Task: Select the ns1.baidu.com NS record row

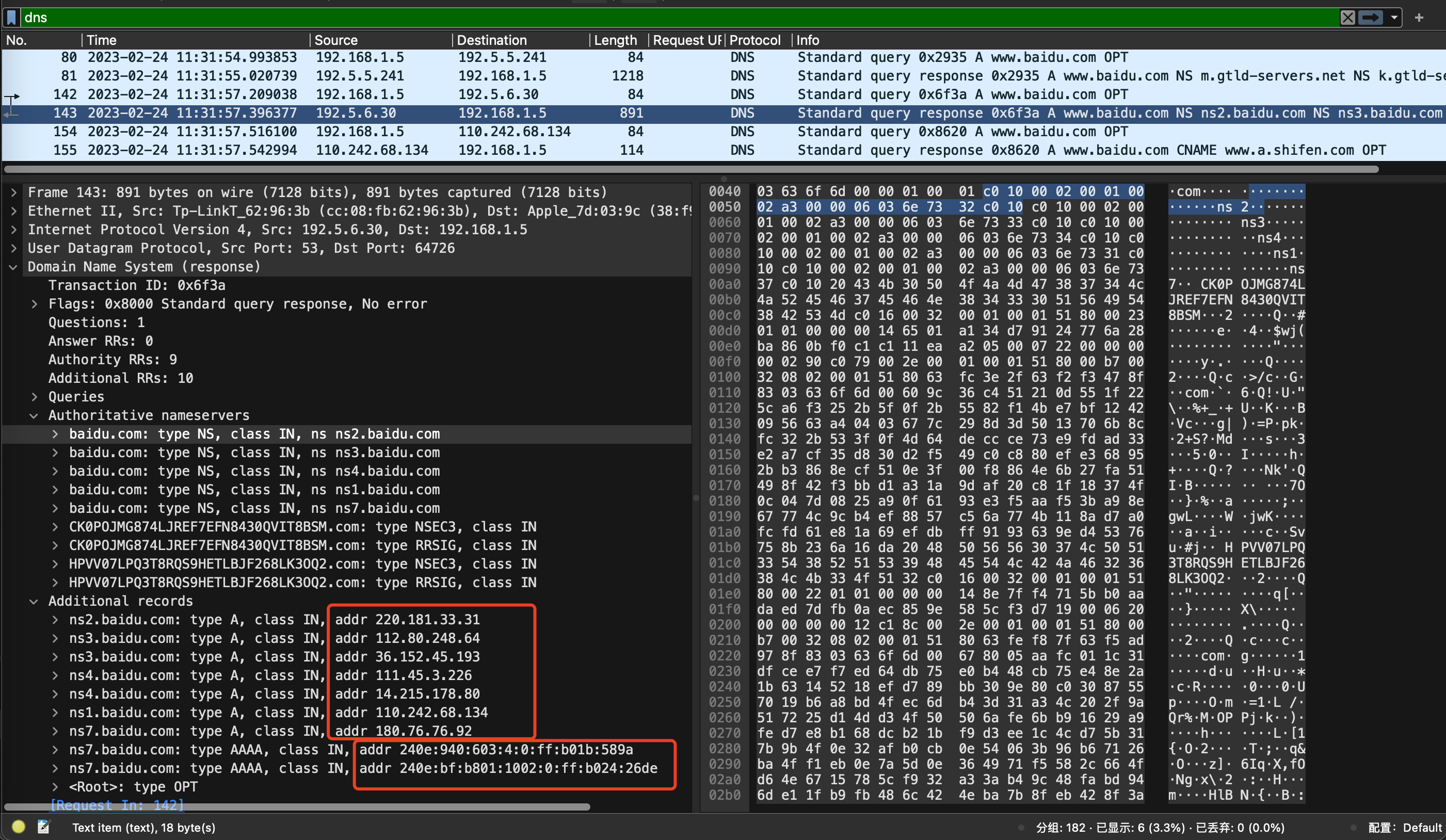Action: coord(347,490)
